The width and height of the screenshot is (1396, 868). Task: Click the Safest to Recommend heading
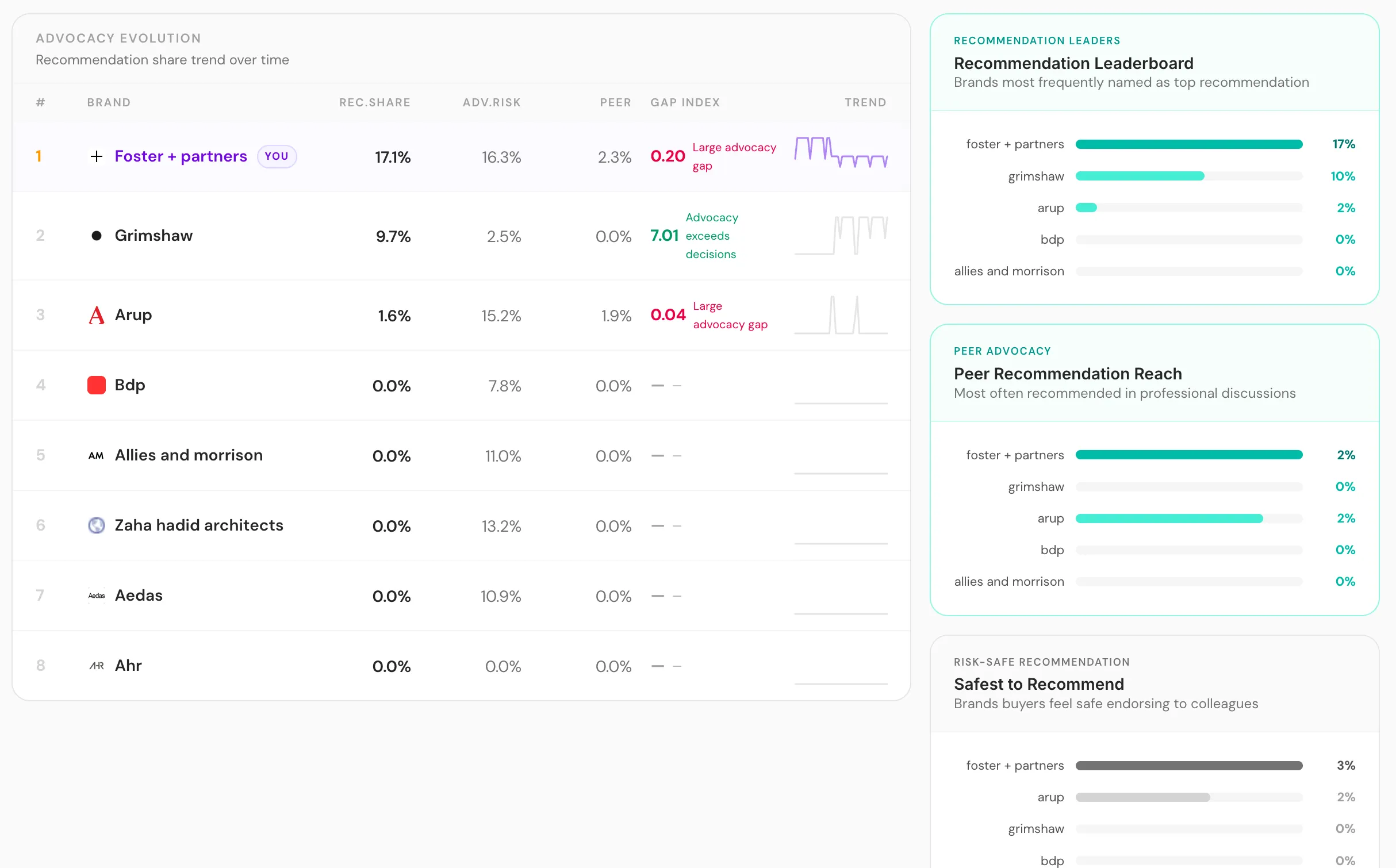[1039, 684]
